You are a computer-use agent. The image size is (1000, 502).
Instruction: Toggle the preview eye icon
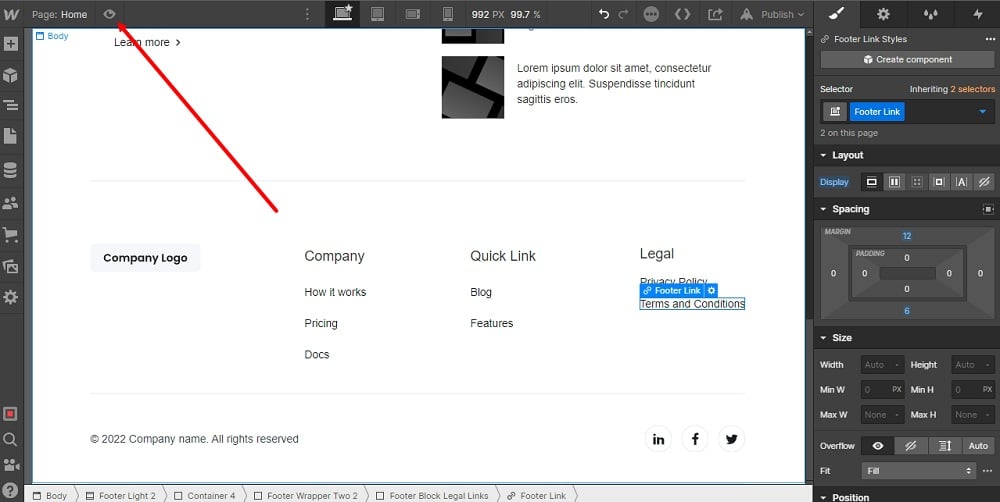coord(110,14)
